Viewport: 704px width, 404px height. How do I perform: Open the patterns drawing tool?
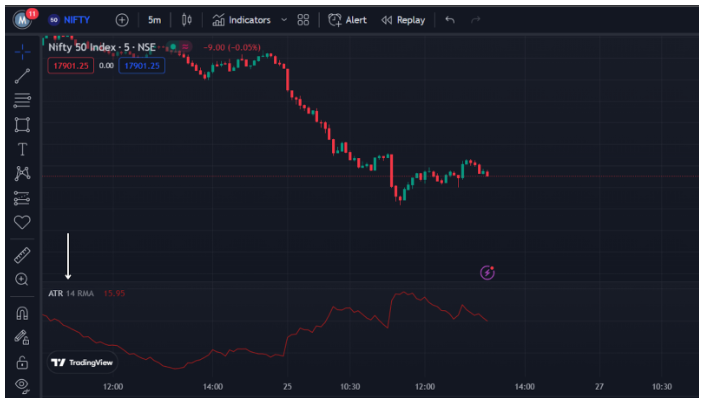(22, 173)
